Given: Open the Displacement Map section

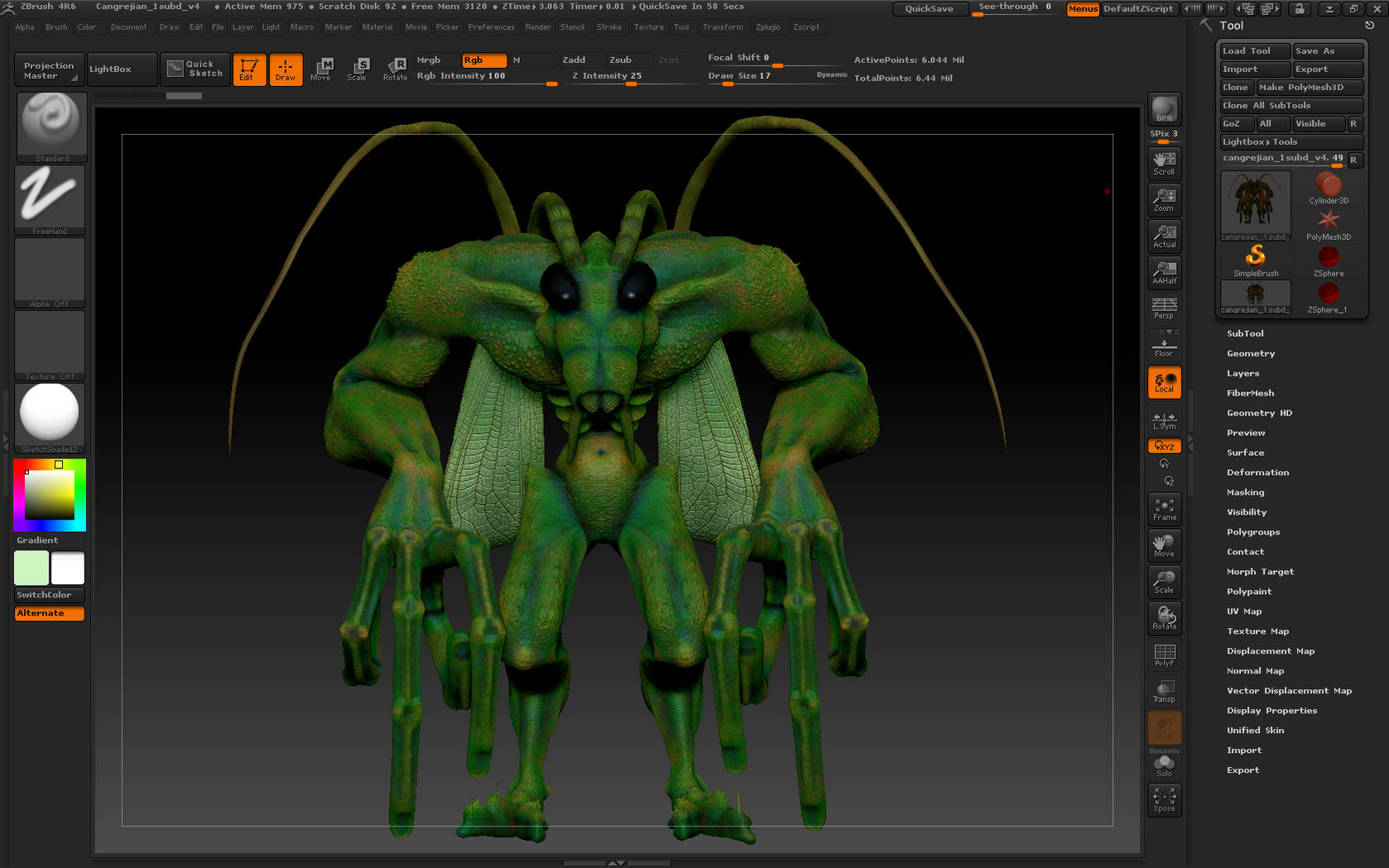Looking at the screenshot, I should 1270,650.
